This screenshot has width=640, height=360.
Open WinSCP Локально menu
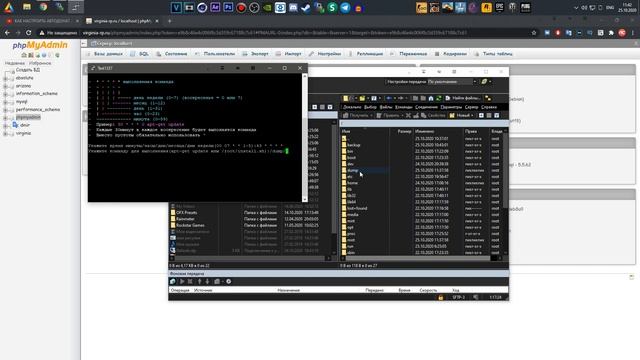(x=352, y=107)
